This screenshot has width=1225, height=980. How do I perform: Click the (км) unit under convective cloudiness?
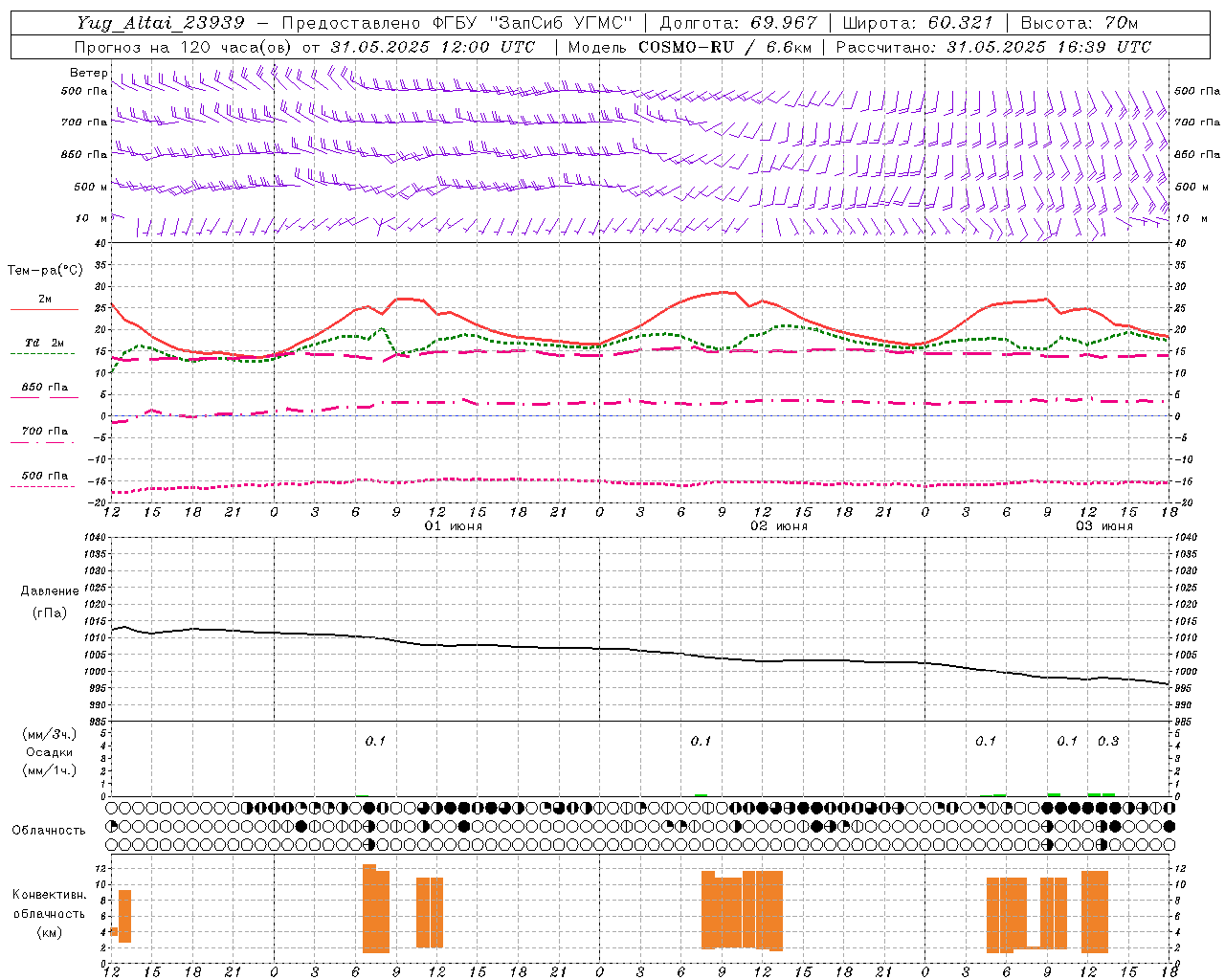pos(50,932)
